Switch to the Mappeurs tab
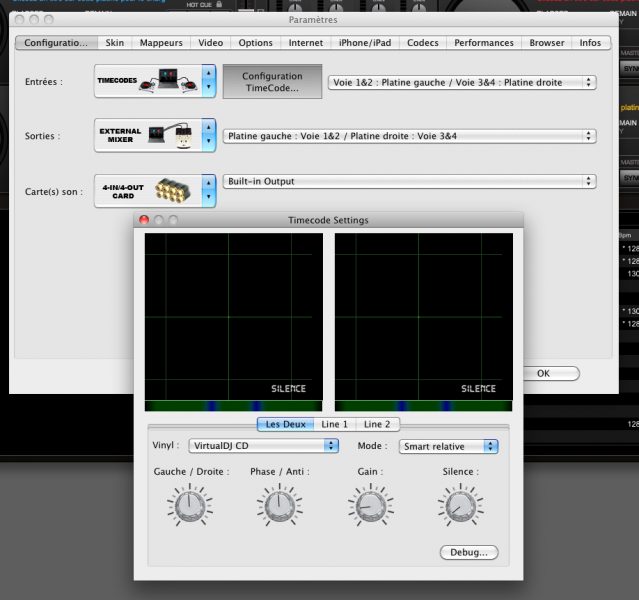 [x=161, y=43]
